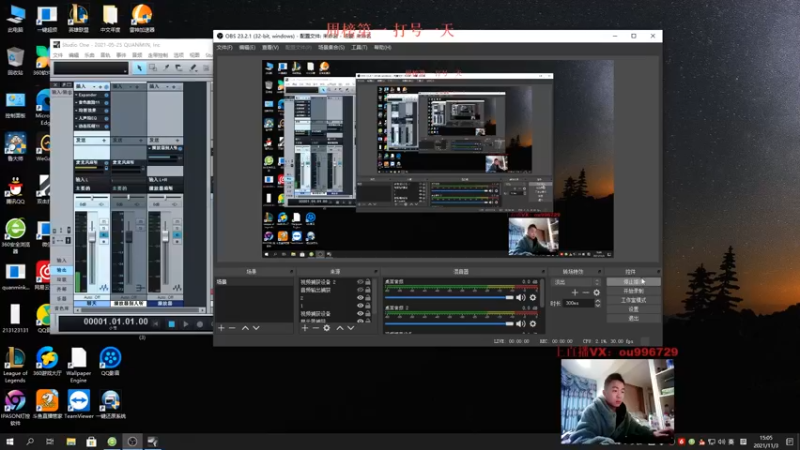Add a transition with plus in OBS
This screenshot has height=450, width=800.
pos(575,292)
